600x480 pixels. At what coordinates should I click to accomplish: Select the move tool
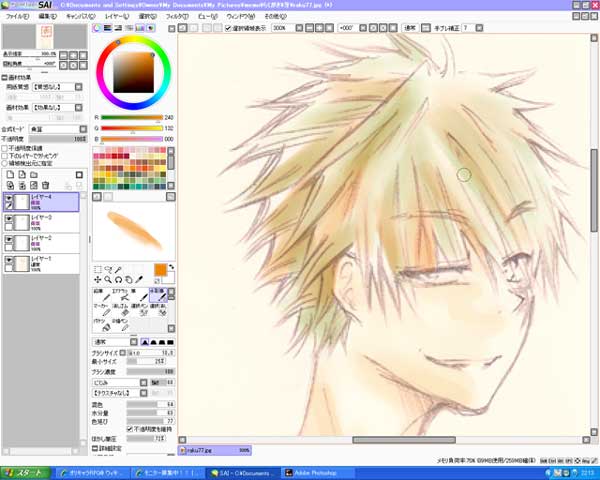pos(98,280)
